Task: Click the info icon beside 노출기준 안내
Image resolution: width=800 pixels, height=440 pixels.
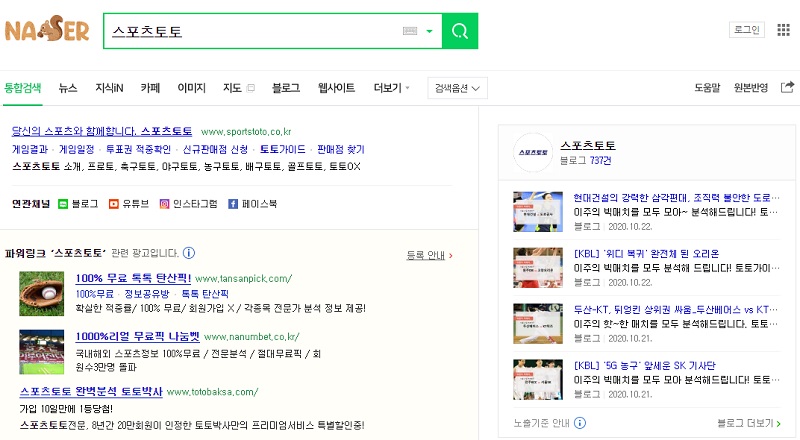Action: [x=580, y=423]
